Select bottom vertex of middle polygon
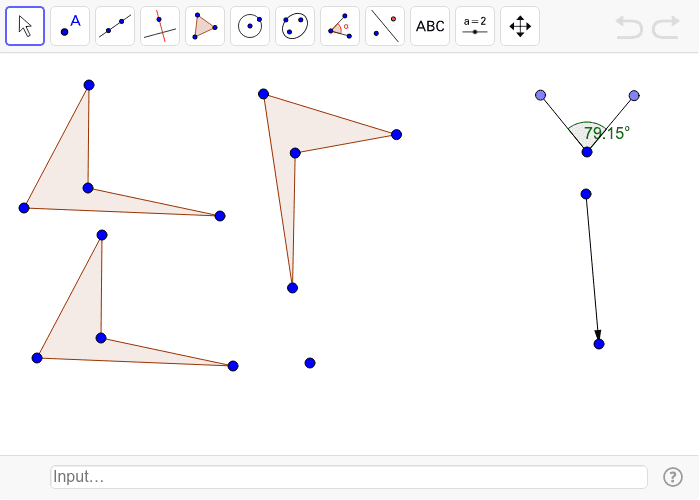 click(292, 288)
